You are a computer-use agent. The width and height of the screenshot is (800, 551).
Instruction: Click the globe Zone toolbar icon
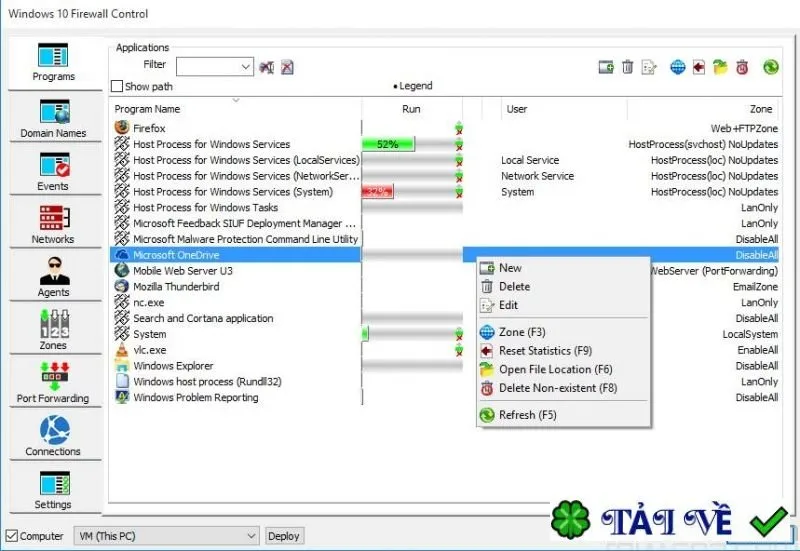click(678, 67)
